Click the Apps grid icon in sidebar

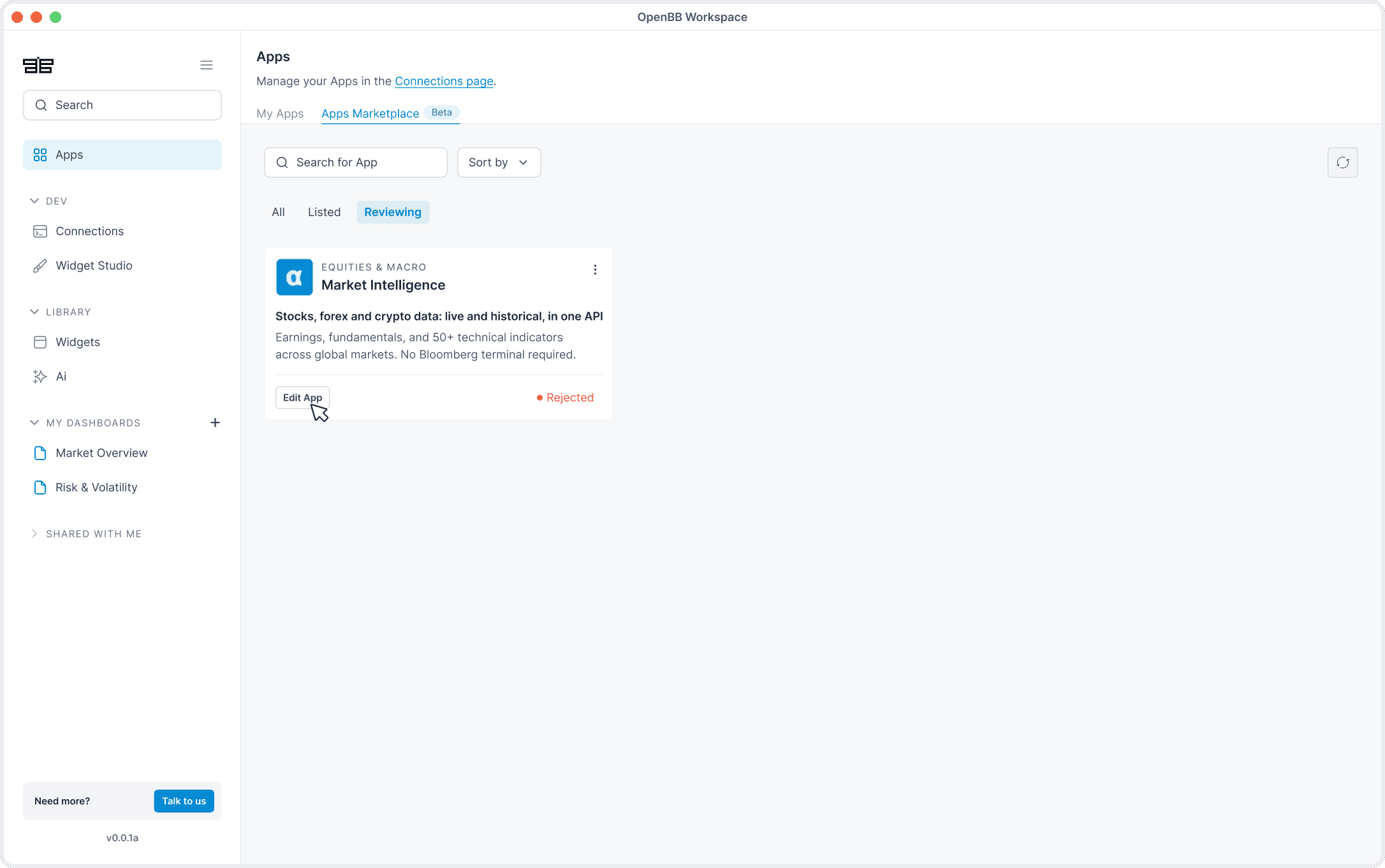click(x=40, y=155)
